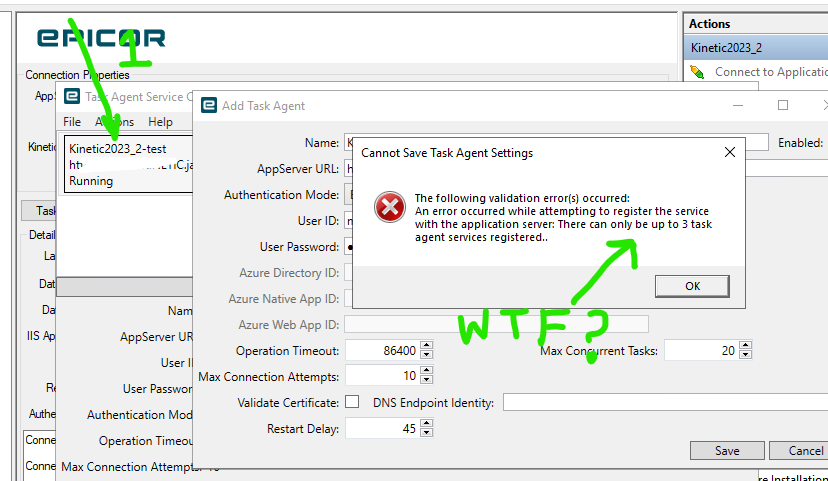Decrease Max Connection Attempts value

point(427,380)
